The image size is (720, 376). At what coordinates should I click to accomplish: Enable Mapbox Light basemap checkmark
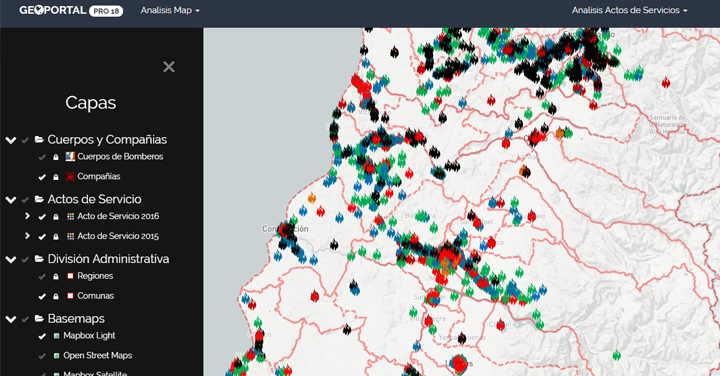coord(42,336)
